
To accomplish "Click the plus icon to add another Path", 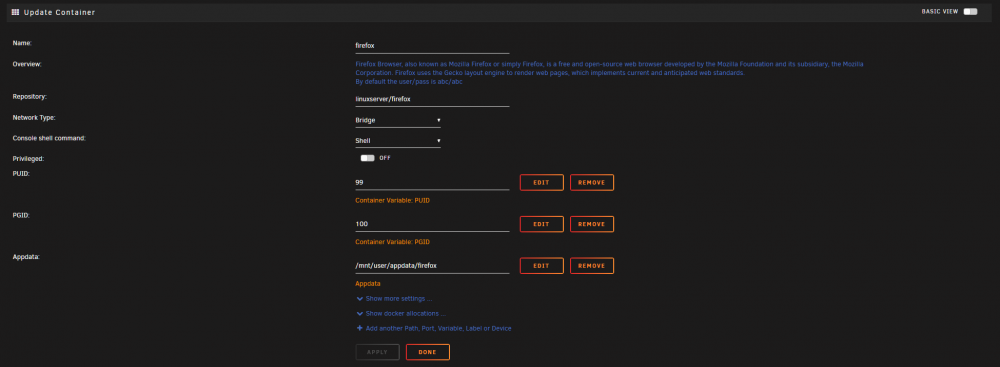I will point(360,328).
